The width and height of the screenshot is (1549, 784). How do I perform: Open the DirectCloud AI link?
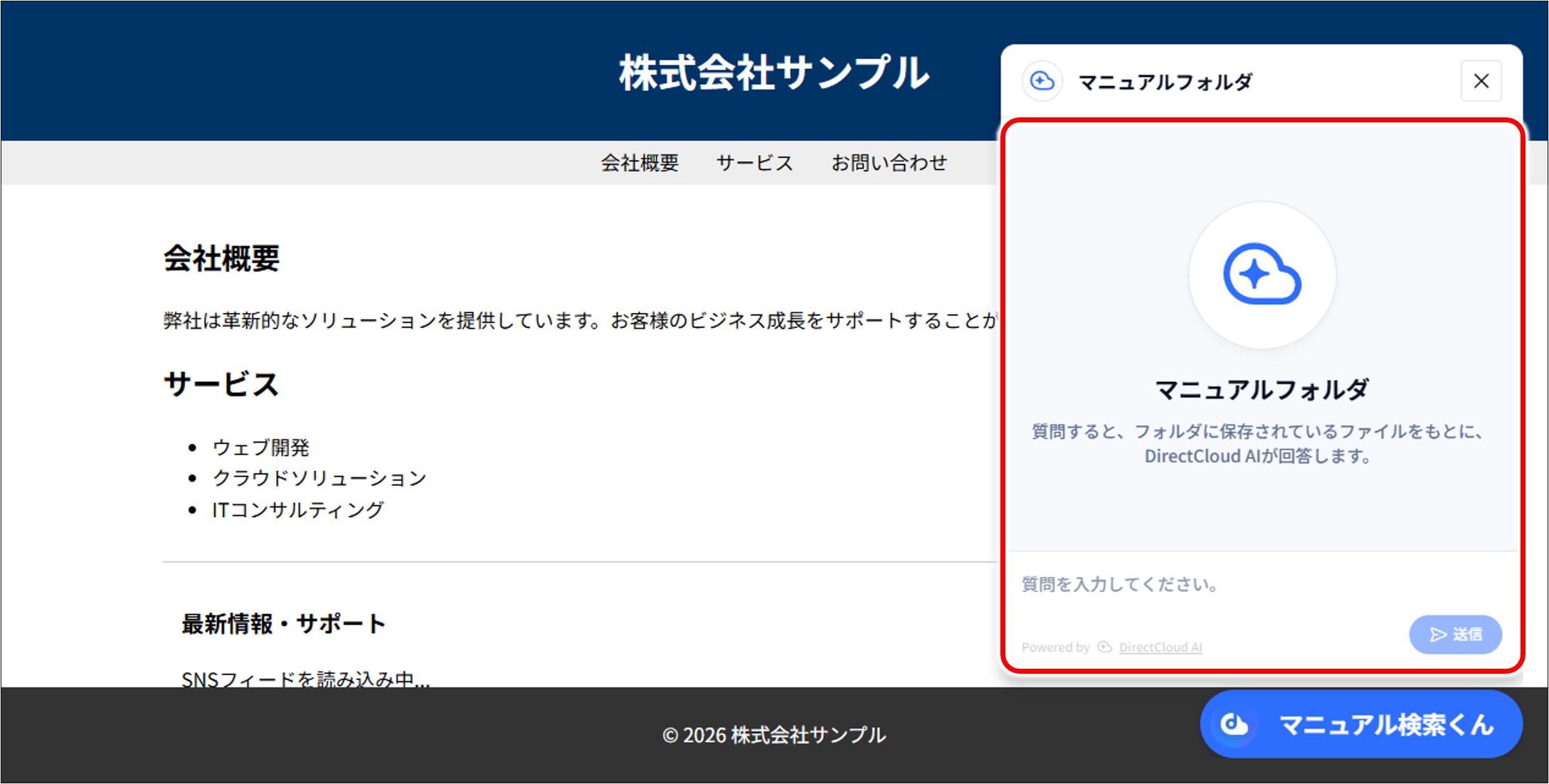click(x=1161, y=647)
